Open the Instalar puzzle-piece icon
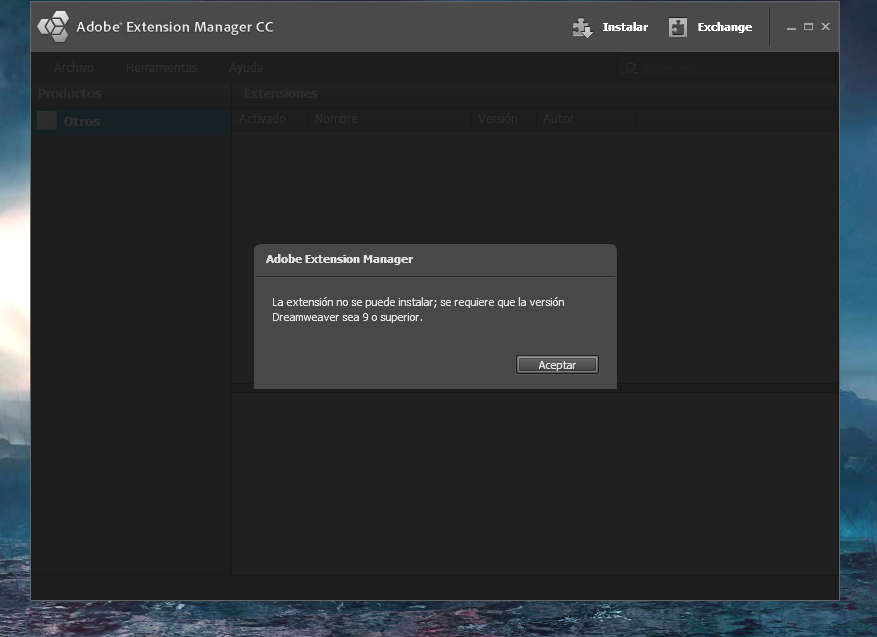The height and width of the screenshot is (637, 877). pyautogui.click(x=582, y=28)
